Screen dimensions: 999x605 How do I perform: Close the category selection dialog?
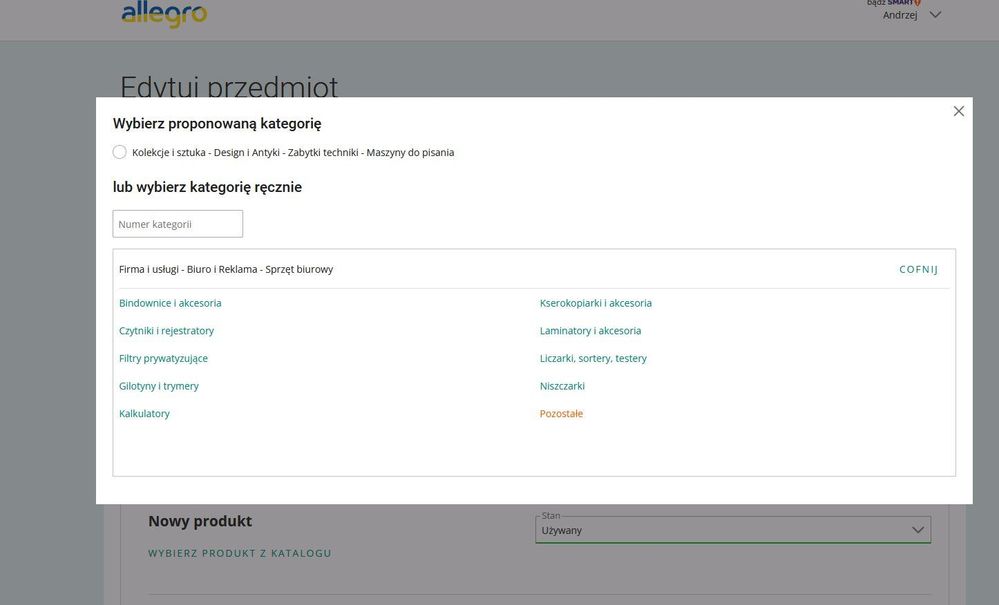[x=958, y=111]
